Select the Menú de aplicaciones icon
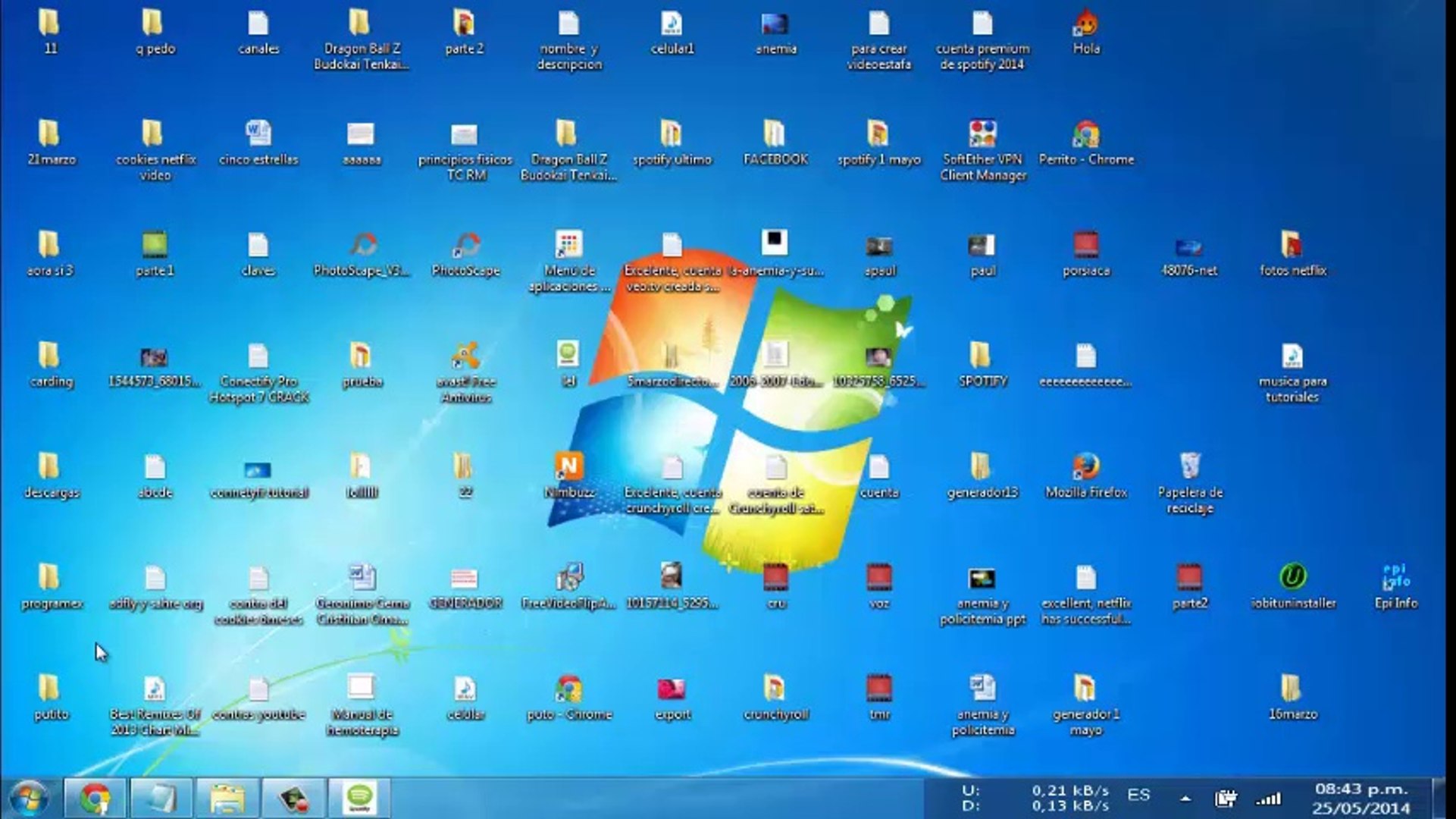The height and width of the screenshot is (819, 1456). point(568,261)
